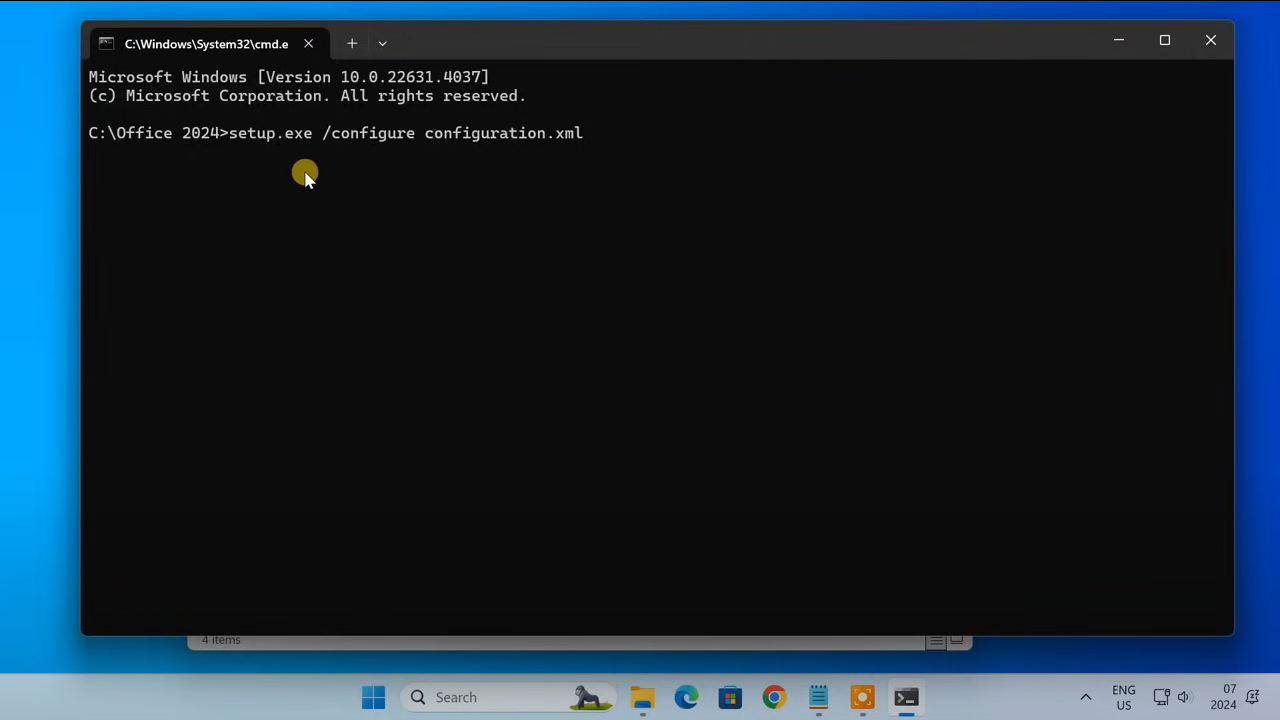This screenshot has height=720, width=1280.
Task: Expand the terminal profile dropdown
Action: [382, 44]
